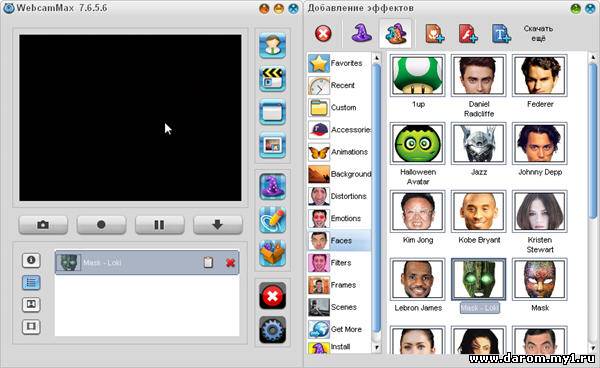Start recording with the round record button
The width and height of the screenshot is (600, 368).
101,225
